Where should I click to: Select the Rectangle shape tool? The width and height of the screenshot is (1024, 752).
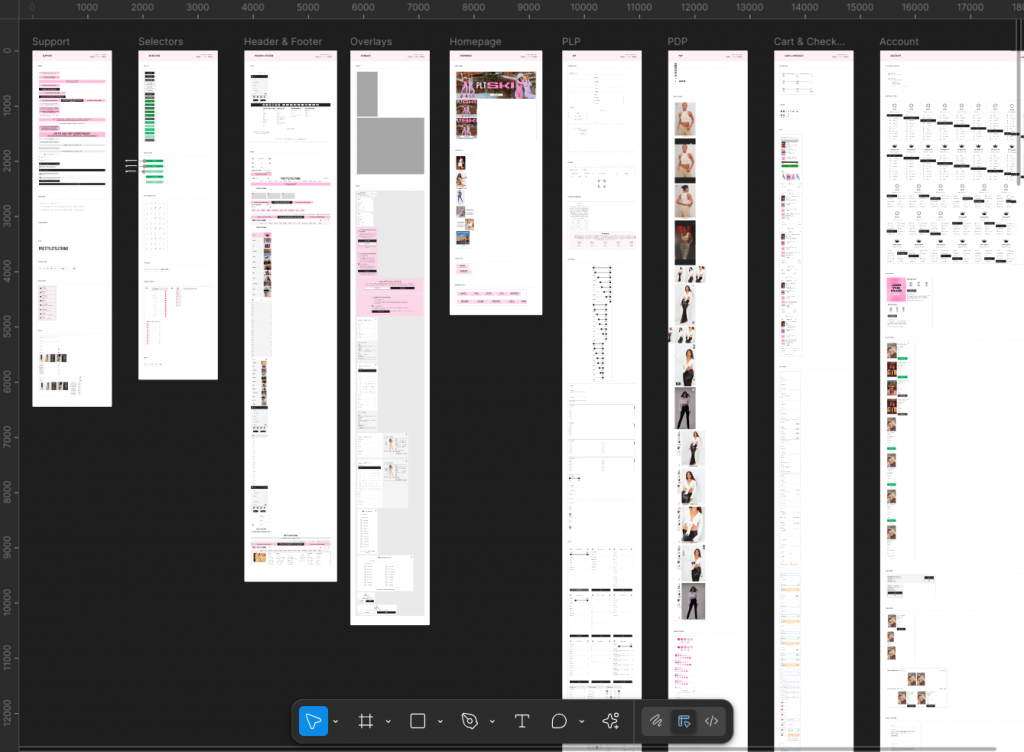418,721
